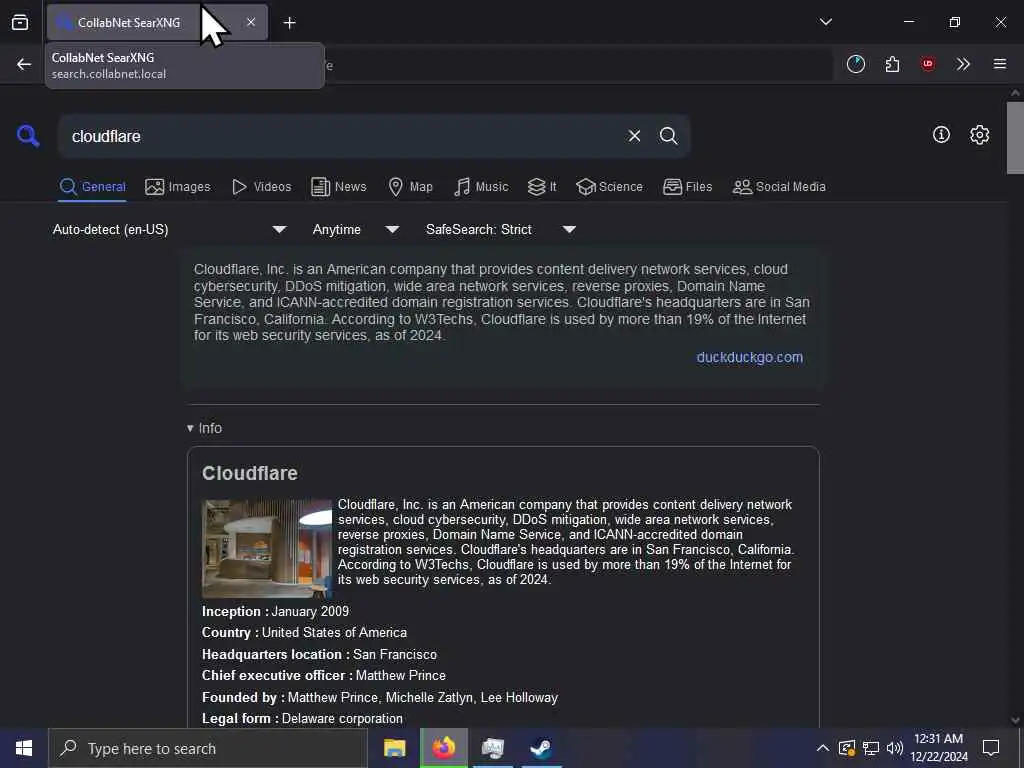The image size is (1024, 768).
Task: Switch to Social Media category
Action: (779, 187)
